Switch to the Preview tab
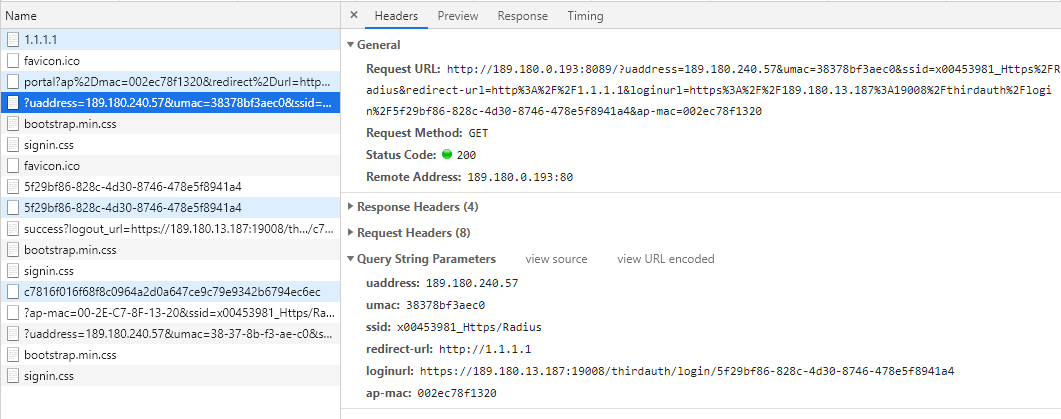This screenshot has height=419, width=1061. click(x=457, y=16)
